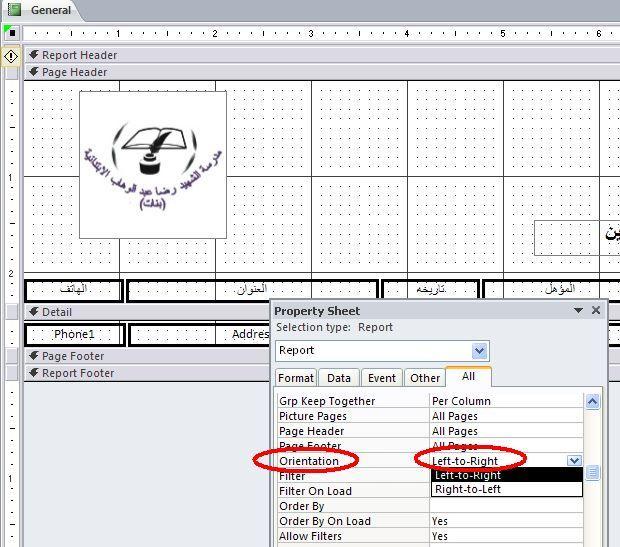Click Page Header property value All Pages
Image resolution: width=620 pixels, height=547 pixels.
(506, 431)
